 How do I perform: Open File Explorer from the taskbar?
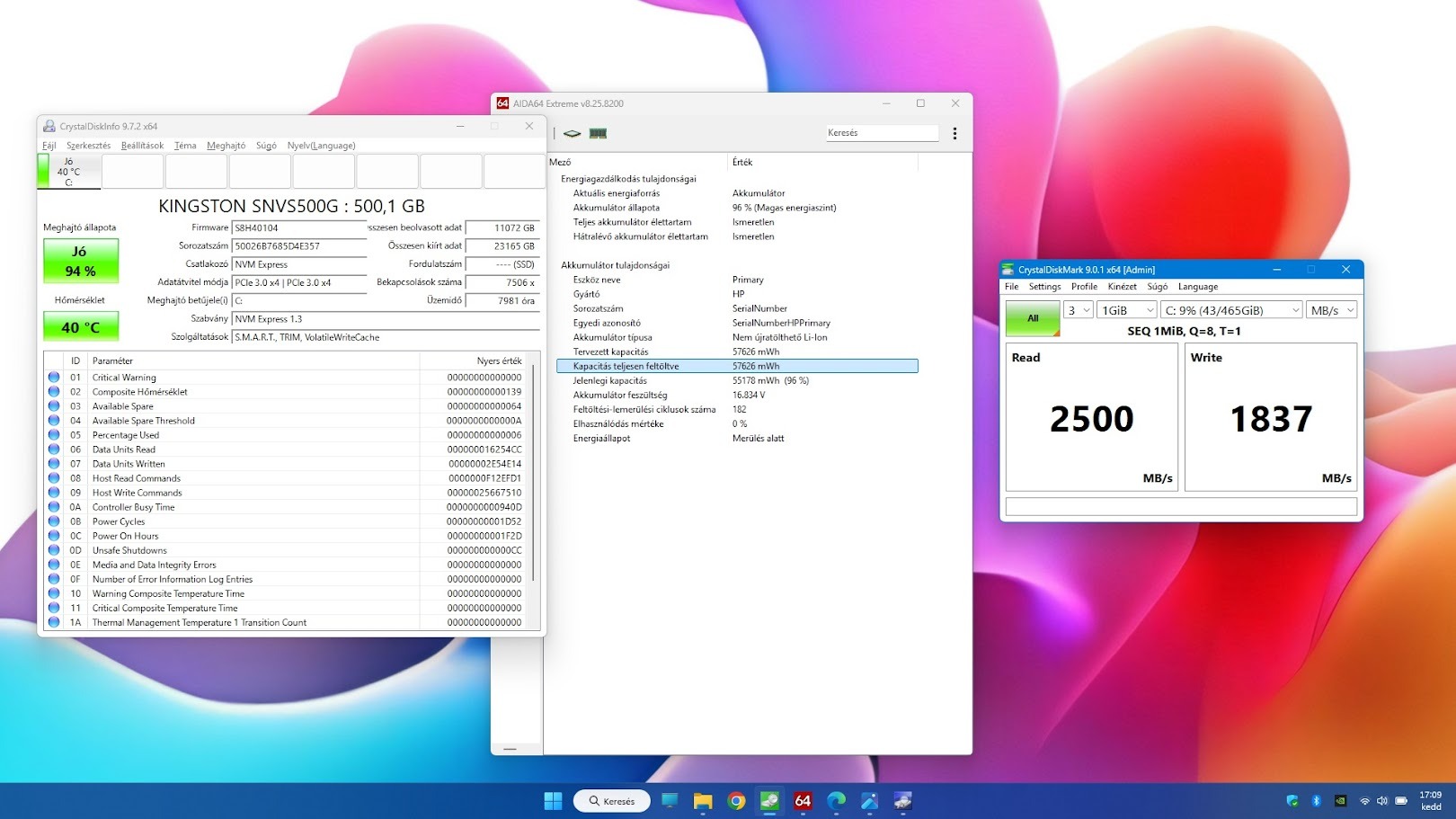pos(703,801)
